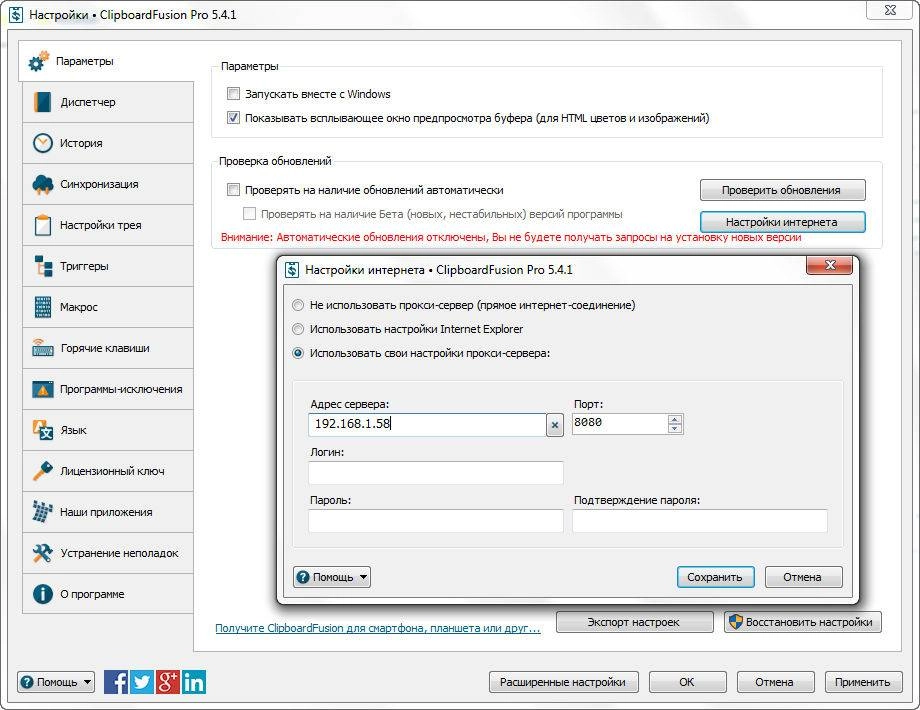The height and width of the screenshot is (710, 920).
Task: Click Восстановить настройки button
Action: (803, 622)
